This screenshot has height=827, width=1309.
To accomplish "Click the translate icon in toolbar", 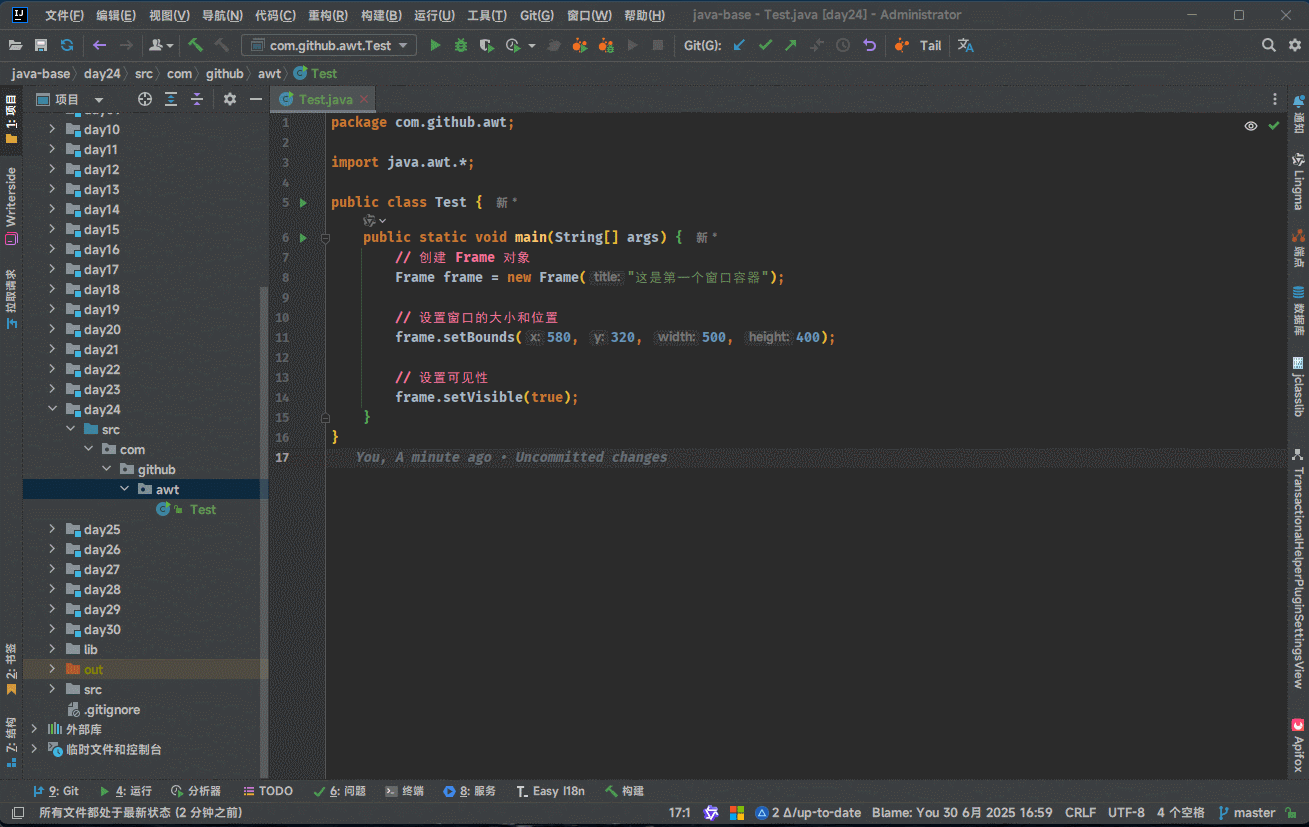I will 965,45.
